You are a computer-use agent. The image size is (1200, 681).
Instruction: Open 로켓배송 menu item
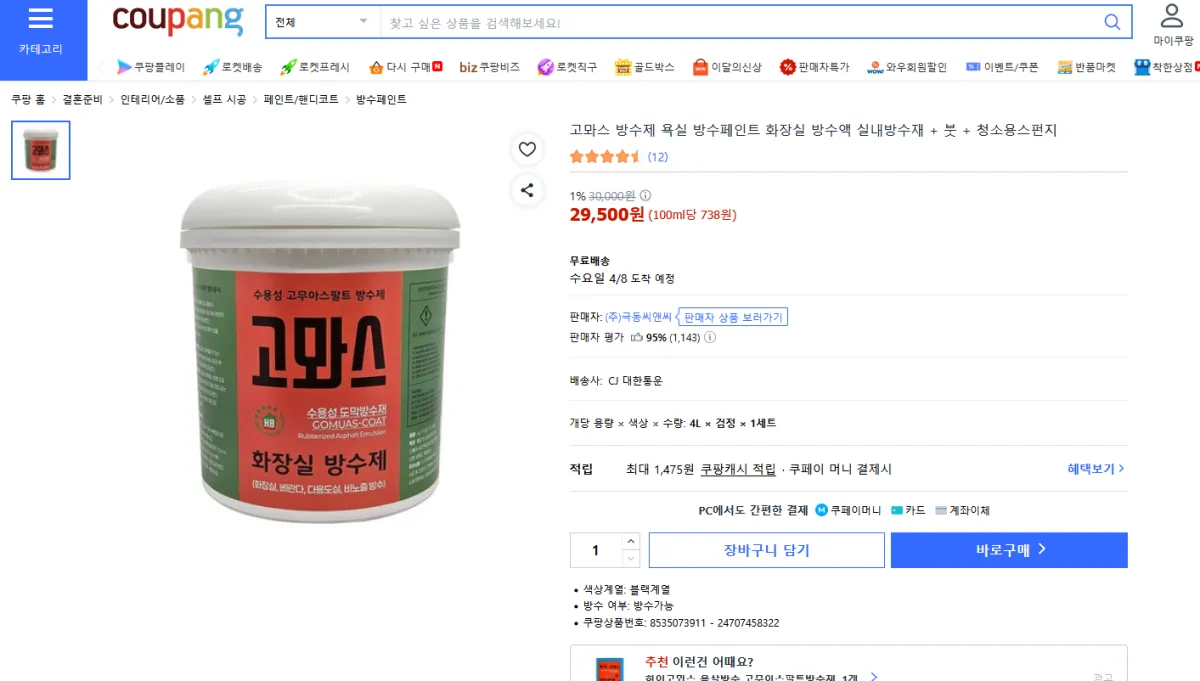(x=233, y=67)
